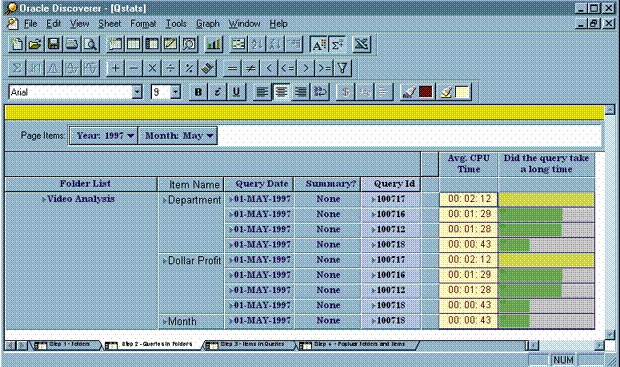
Task: Click the less-than condition icon
Action: pos(269,68)
